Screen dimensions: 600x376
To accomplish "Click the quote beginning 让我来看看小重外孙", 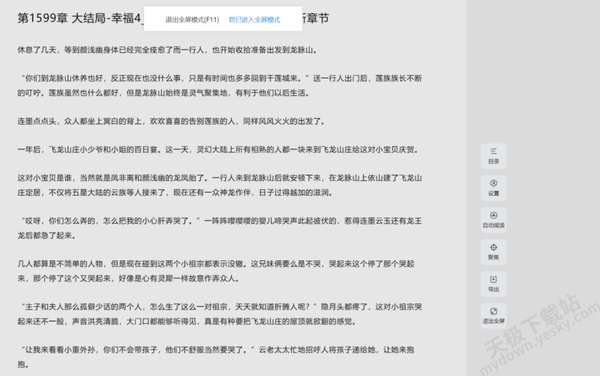I will (x=216, y=357).
